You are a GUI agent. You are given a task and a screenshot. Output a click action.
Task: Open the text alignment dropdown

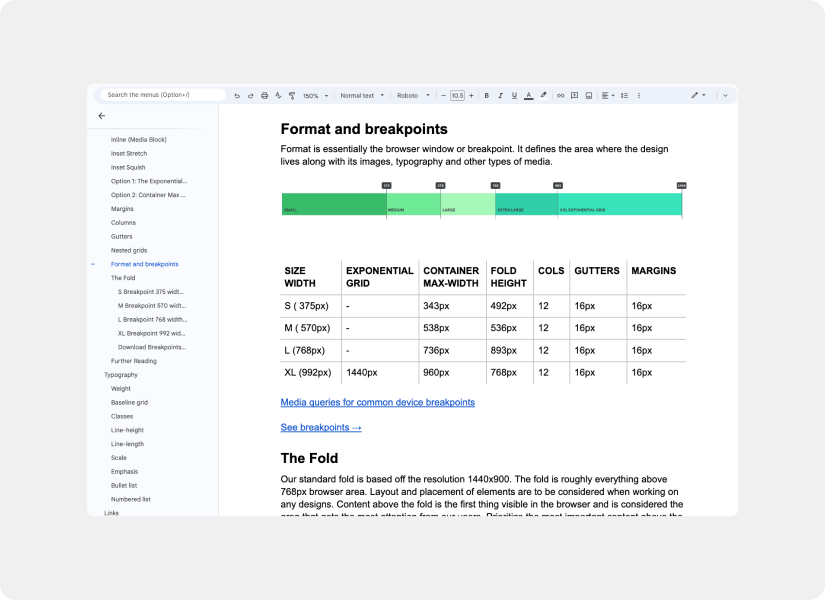coord(605,95)
